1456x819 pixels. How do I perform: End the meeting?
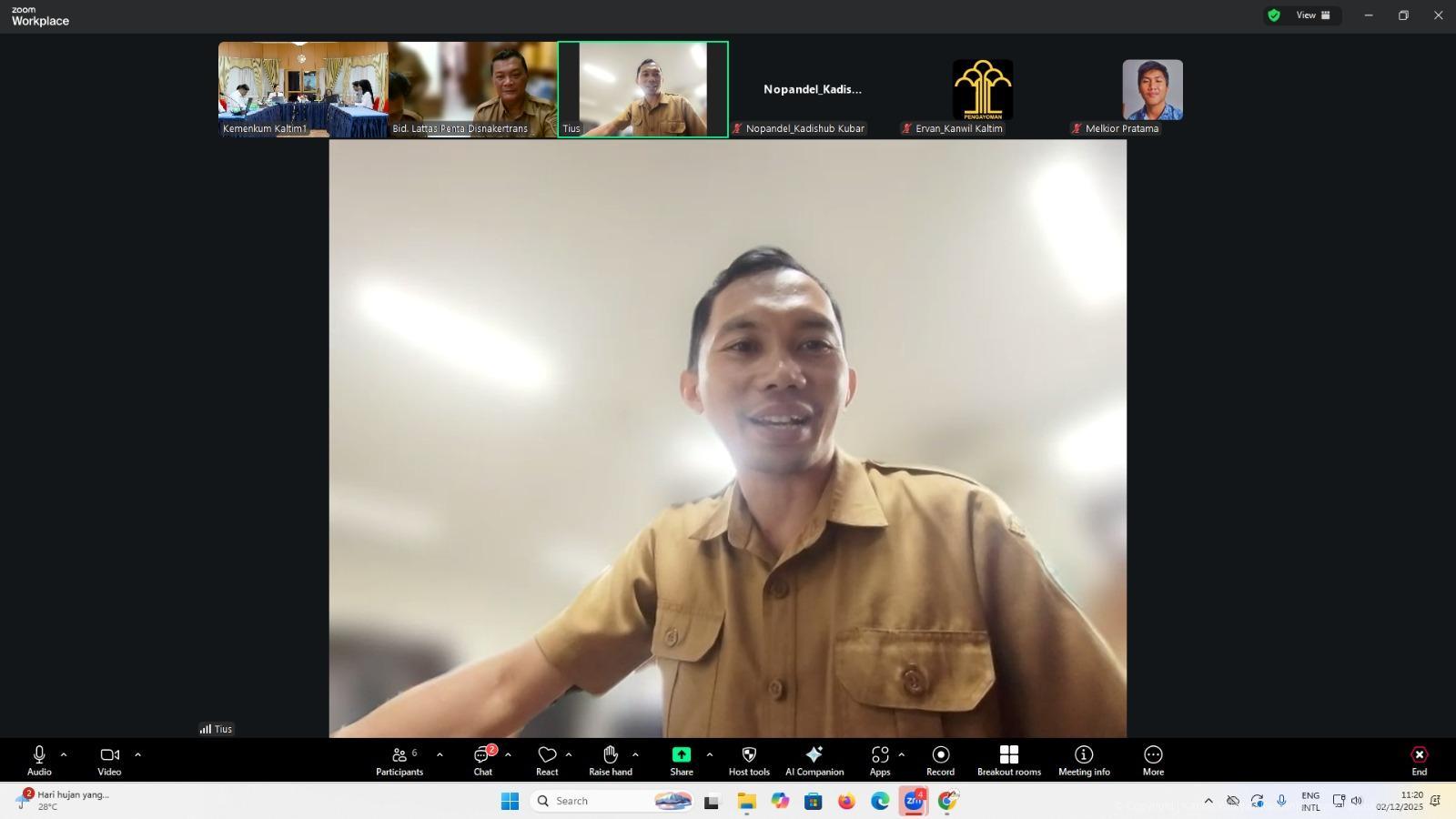[x=1419, y=761]
